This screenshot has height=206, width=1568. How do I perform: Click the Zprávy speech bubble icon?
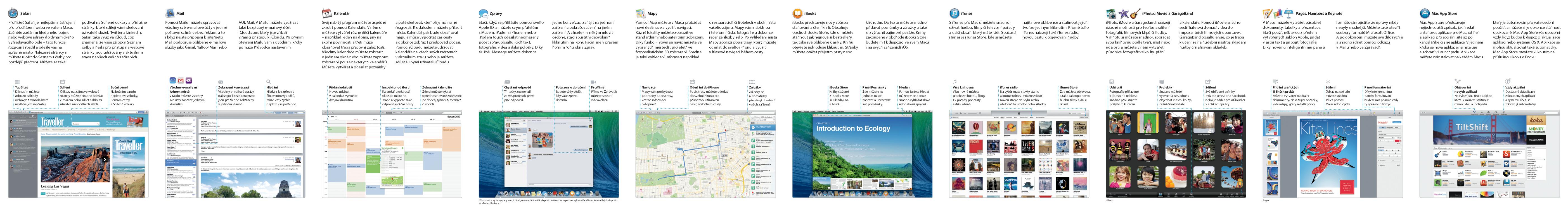click(483, 13)
